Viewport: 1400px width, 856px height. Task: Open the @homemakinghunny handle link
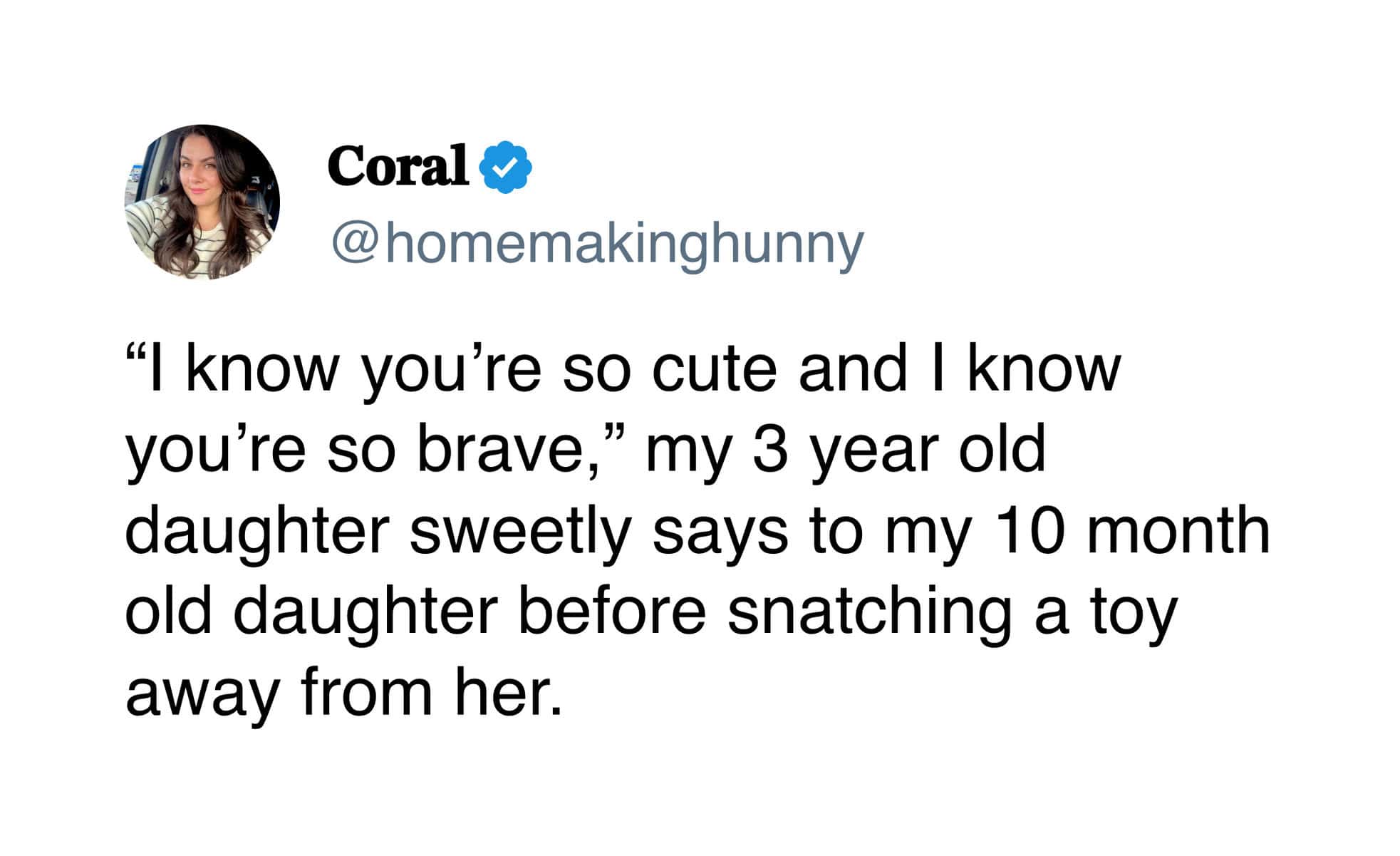[597, 245]
